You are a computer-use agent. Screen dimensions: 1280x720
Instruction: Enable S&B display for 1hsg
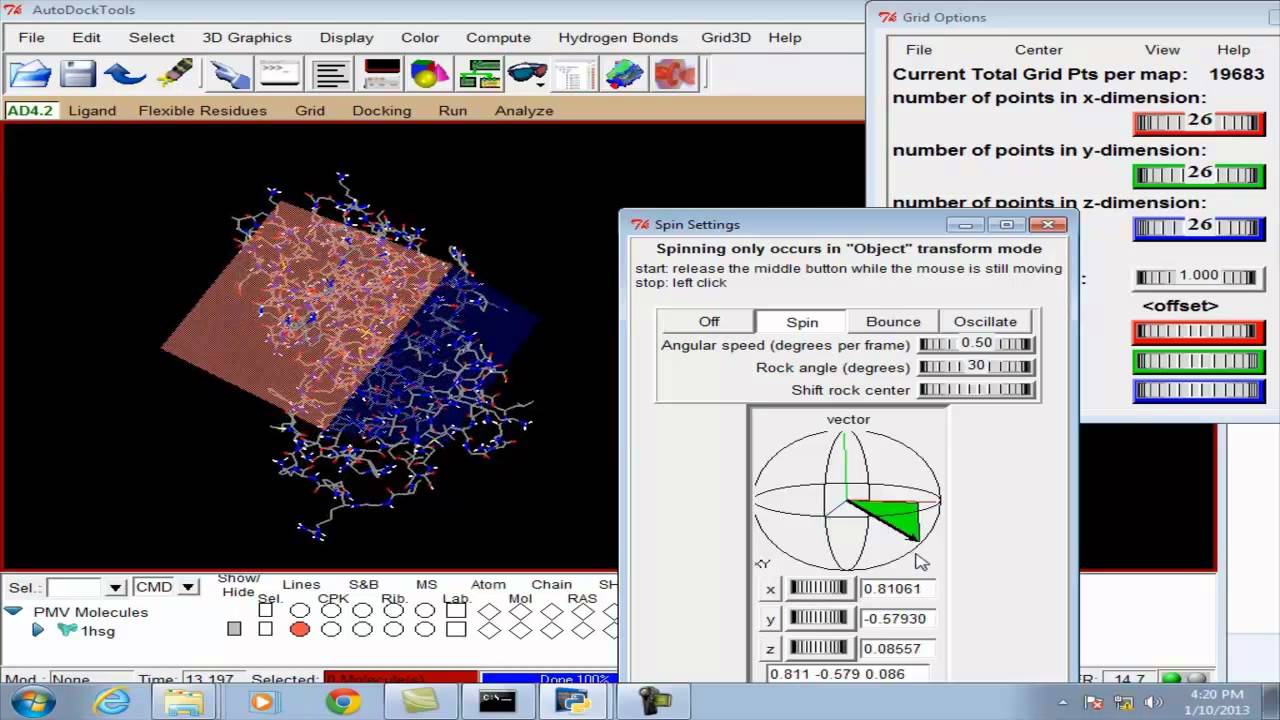[362, 629]
